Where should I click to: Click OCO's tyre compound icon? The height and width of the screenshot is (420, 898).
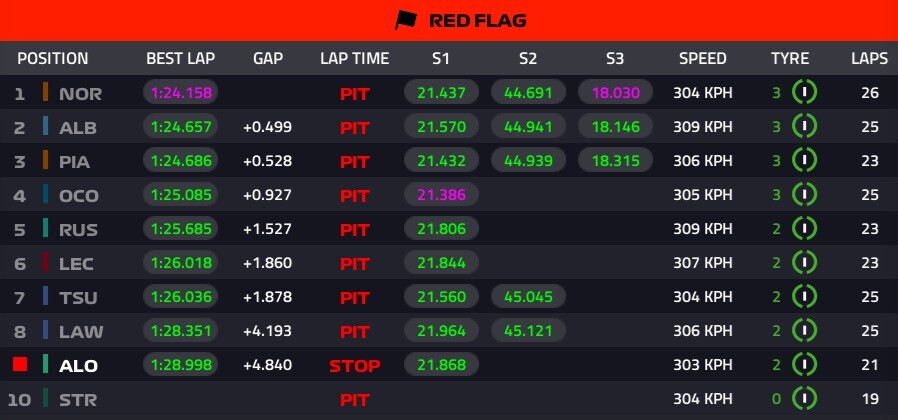[x=805, y=196]
